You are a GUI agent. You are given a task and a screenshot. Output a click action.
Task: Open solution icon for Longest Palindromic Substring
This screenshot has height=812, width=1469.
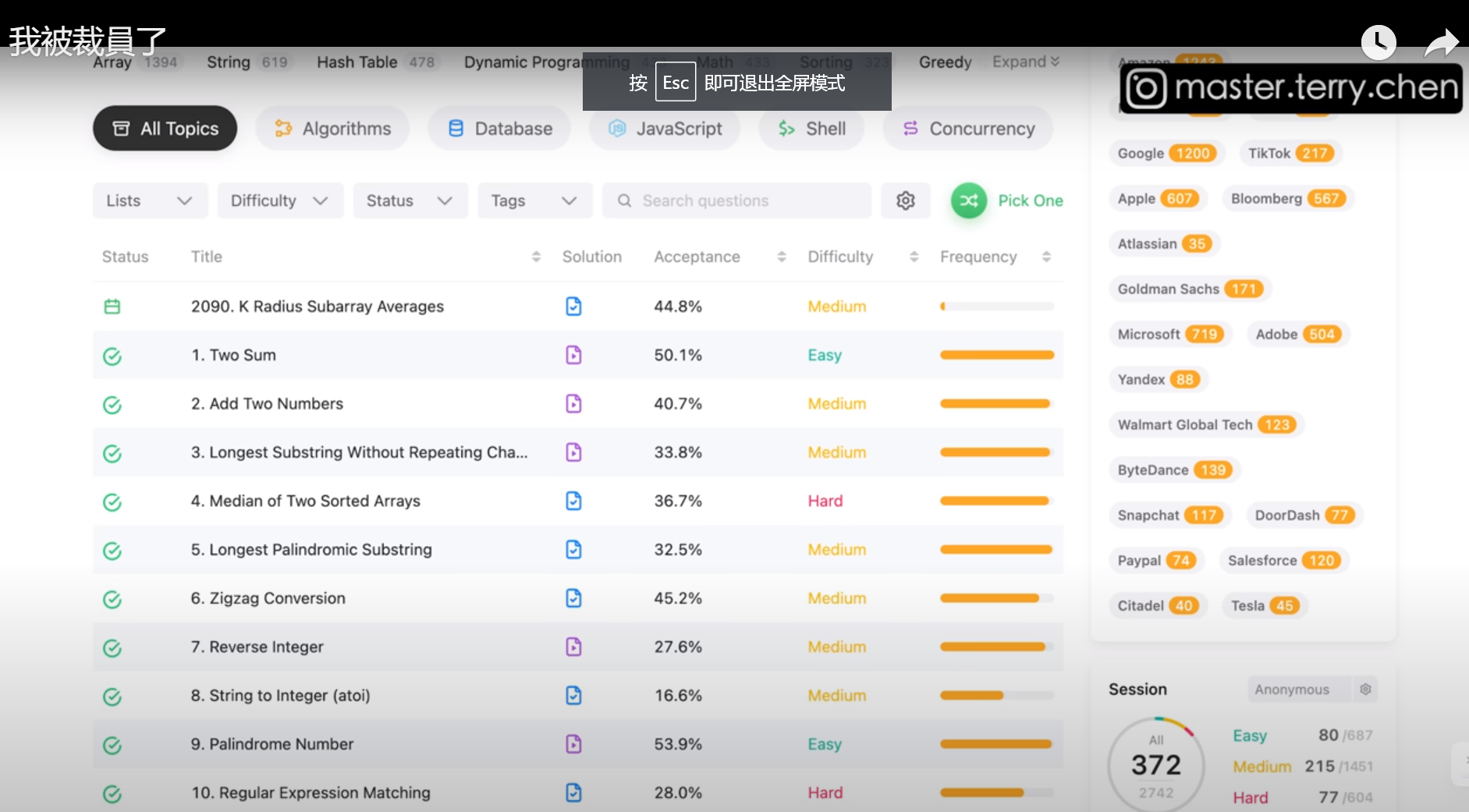(x=573, y=550)
